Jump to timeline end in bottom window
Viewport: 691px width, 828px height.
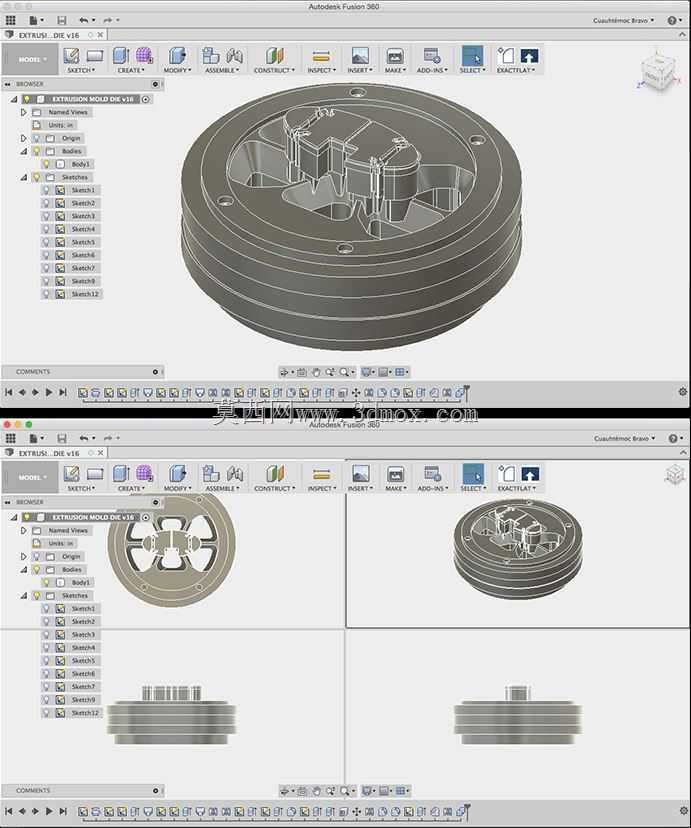(63, 811)
